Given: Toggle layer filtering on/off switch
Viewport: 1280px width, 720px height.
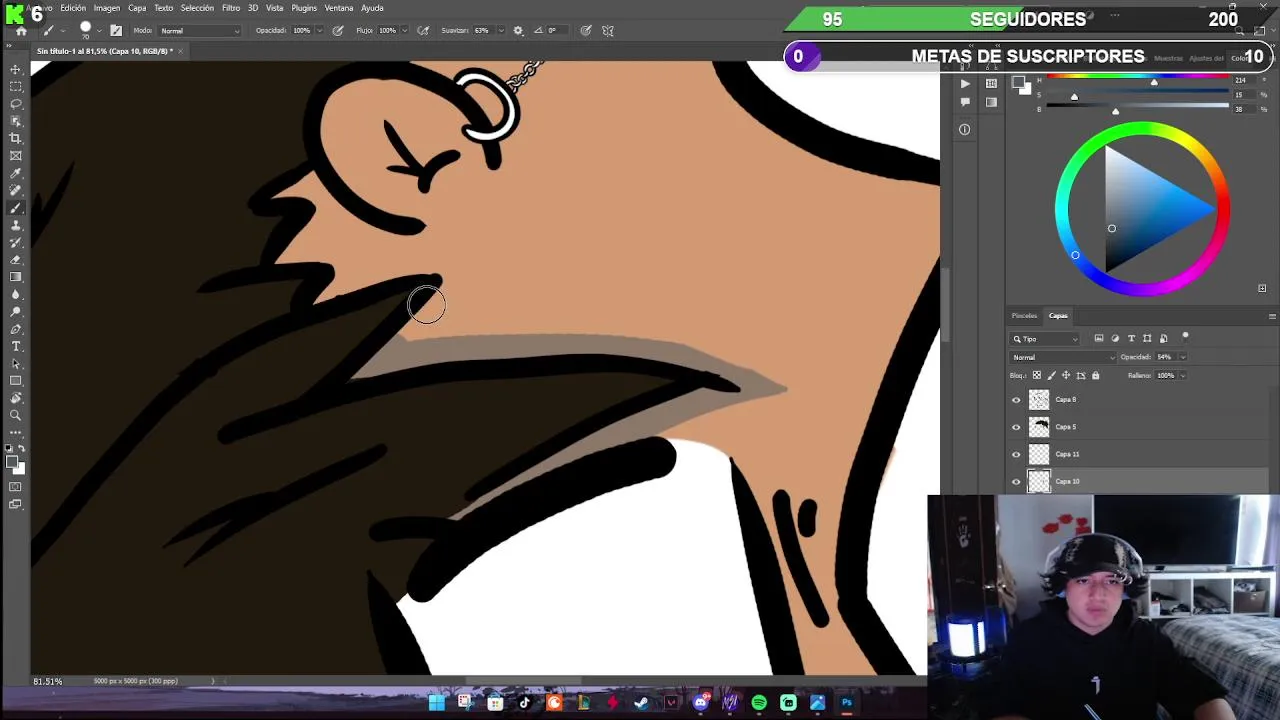Looking at the screenshot, I should point(1185,337).
